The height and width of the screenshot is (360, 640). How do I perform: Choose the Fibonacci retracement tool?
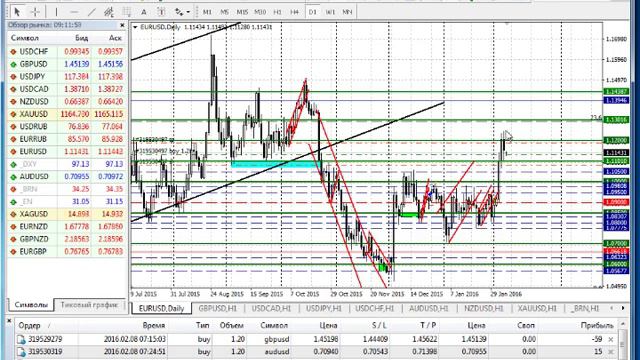click(127, 12)
